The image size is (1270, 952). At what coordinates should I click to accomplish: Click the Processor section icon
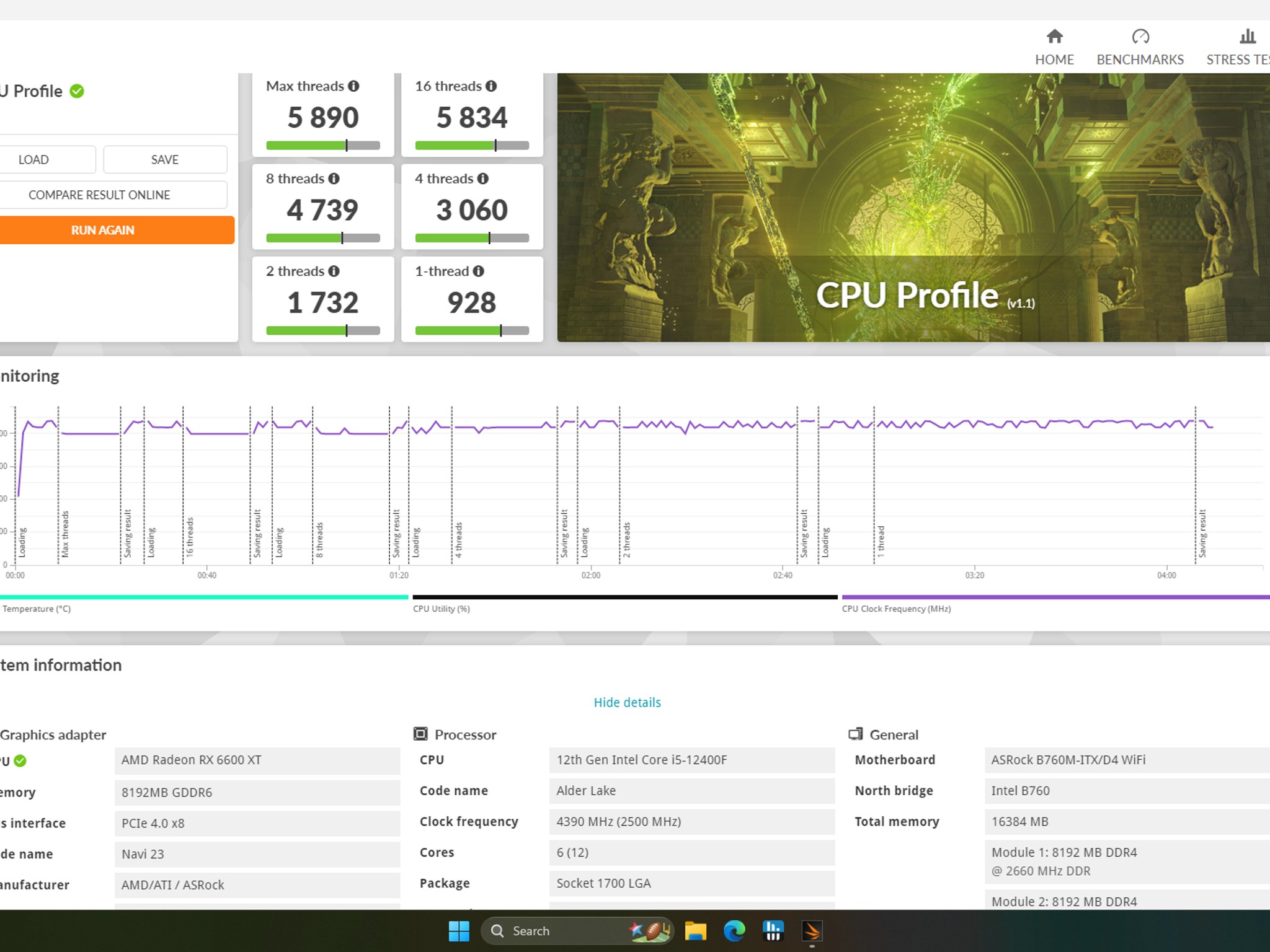[x=420, y=734]
